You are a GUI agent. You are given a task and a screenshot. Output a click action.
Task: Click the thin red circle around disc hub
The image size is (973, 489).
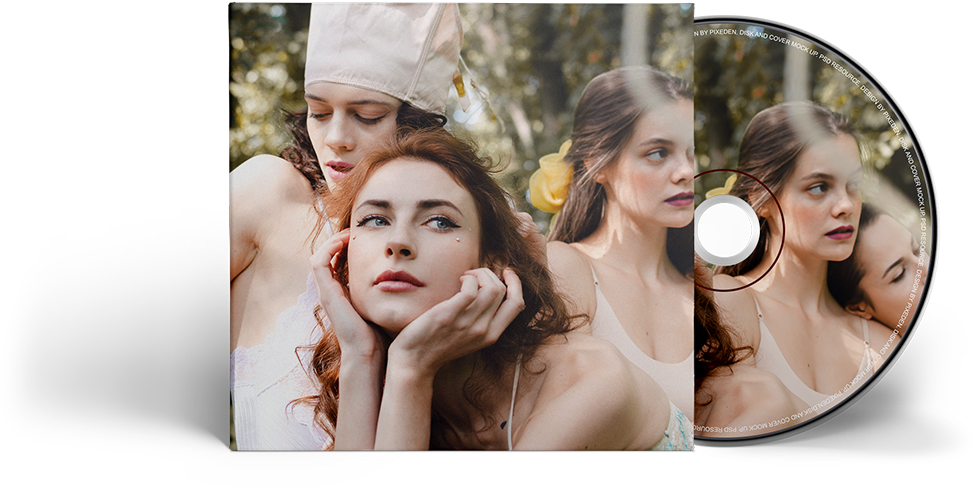(x=781, y=230)
